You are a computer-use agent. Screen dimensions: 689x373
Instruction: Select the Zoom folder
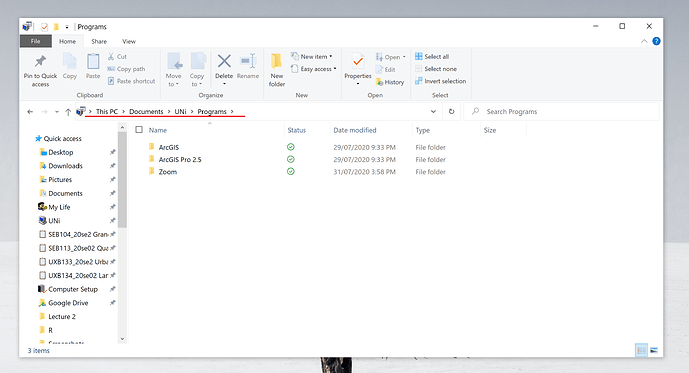168,172
